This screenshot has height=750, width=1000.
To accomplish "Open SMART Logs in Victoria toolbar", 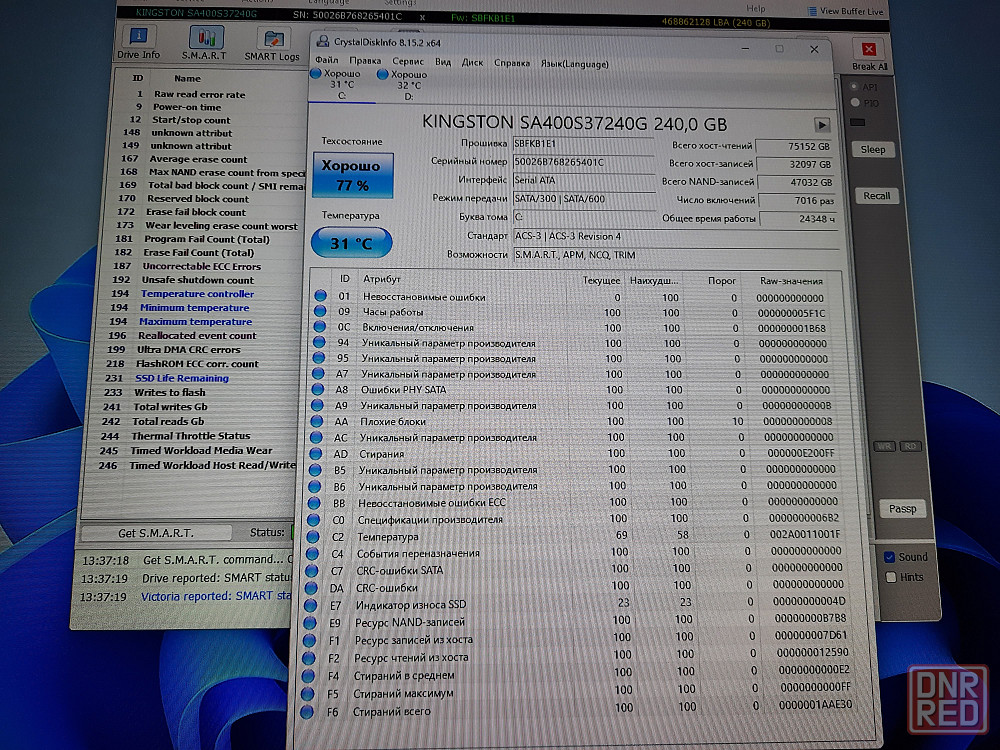I will click(272, 45).
